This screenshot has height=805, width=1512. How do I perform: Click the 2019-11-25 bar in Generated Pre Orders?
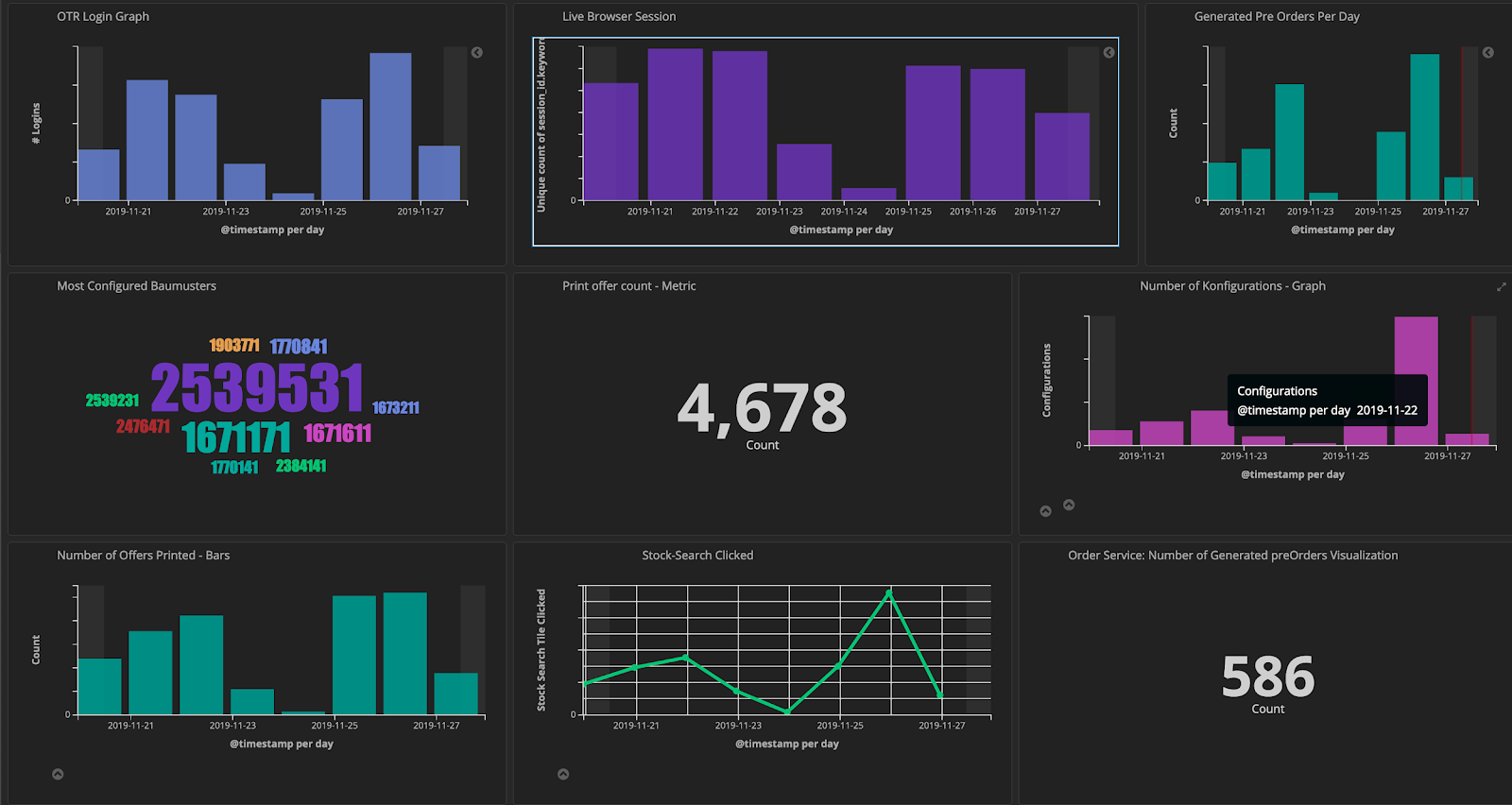(x=1391, y=165)
